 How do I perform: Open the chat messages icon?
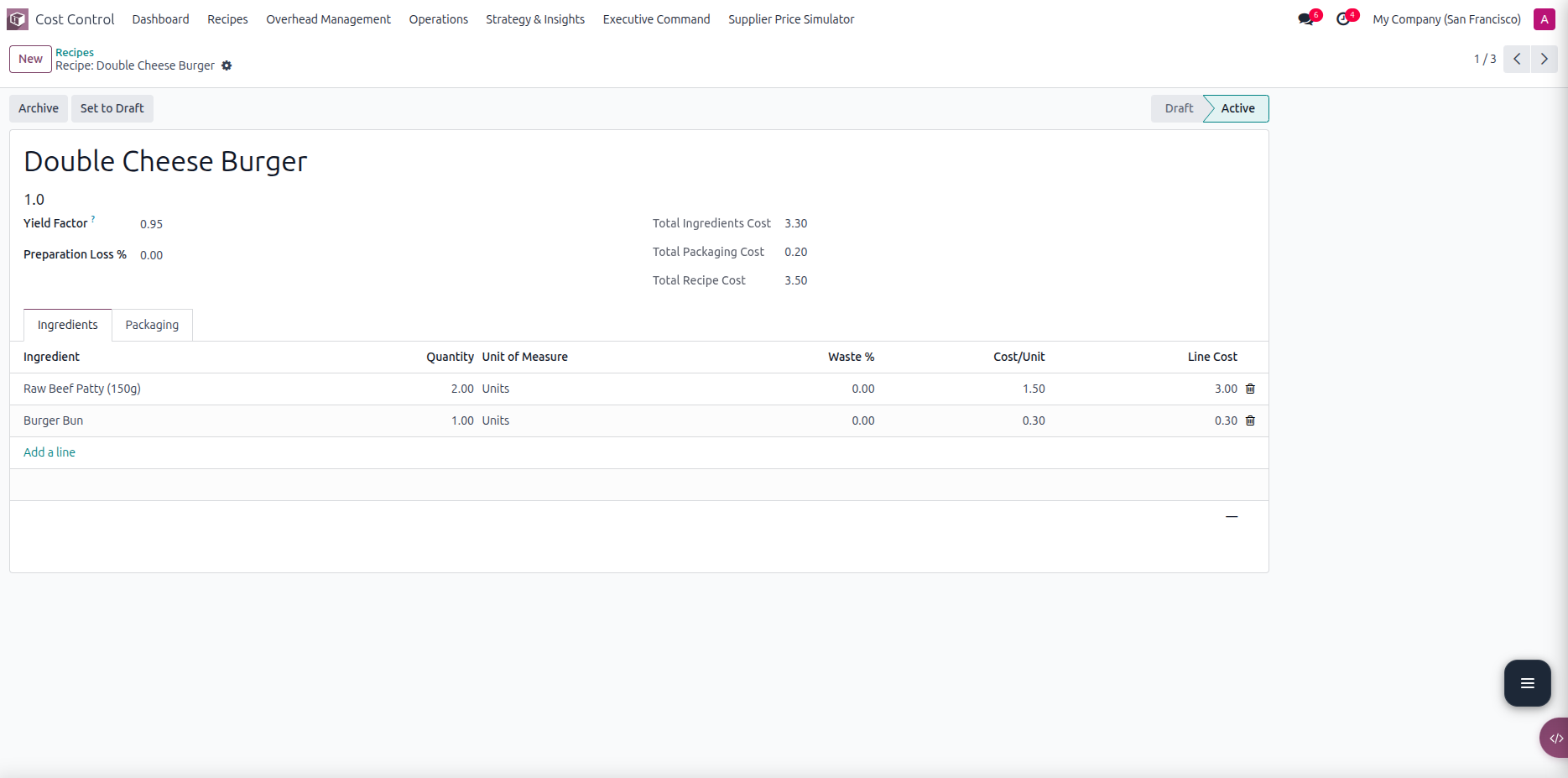[1305, 19]
